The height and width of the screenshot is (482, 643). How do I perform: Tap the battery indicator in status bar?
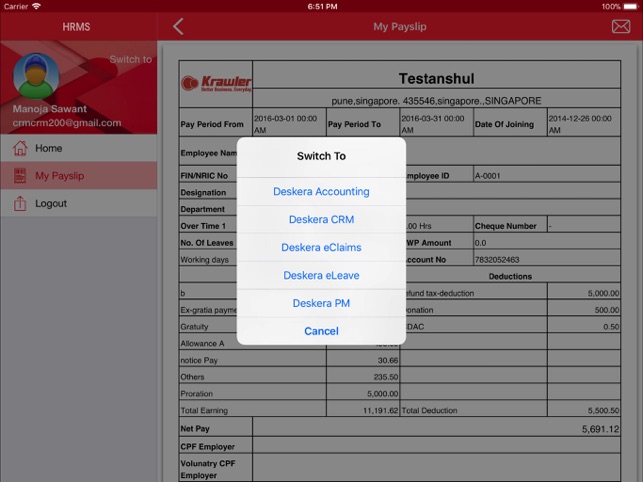point(631,7)
